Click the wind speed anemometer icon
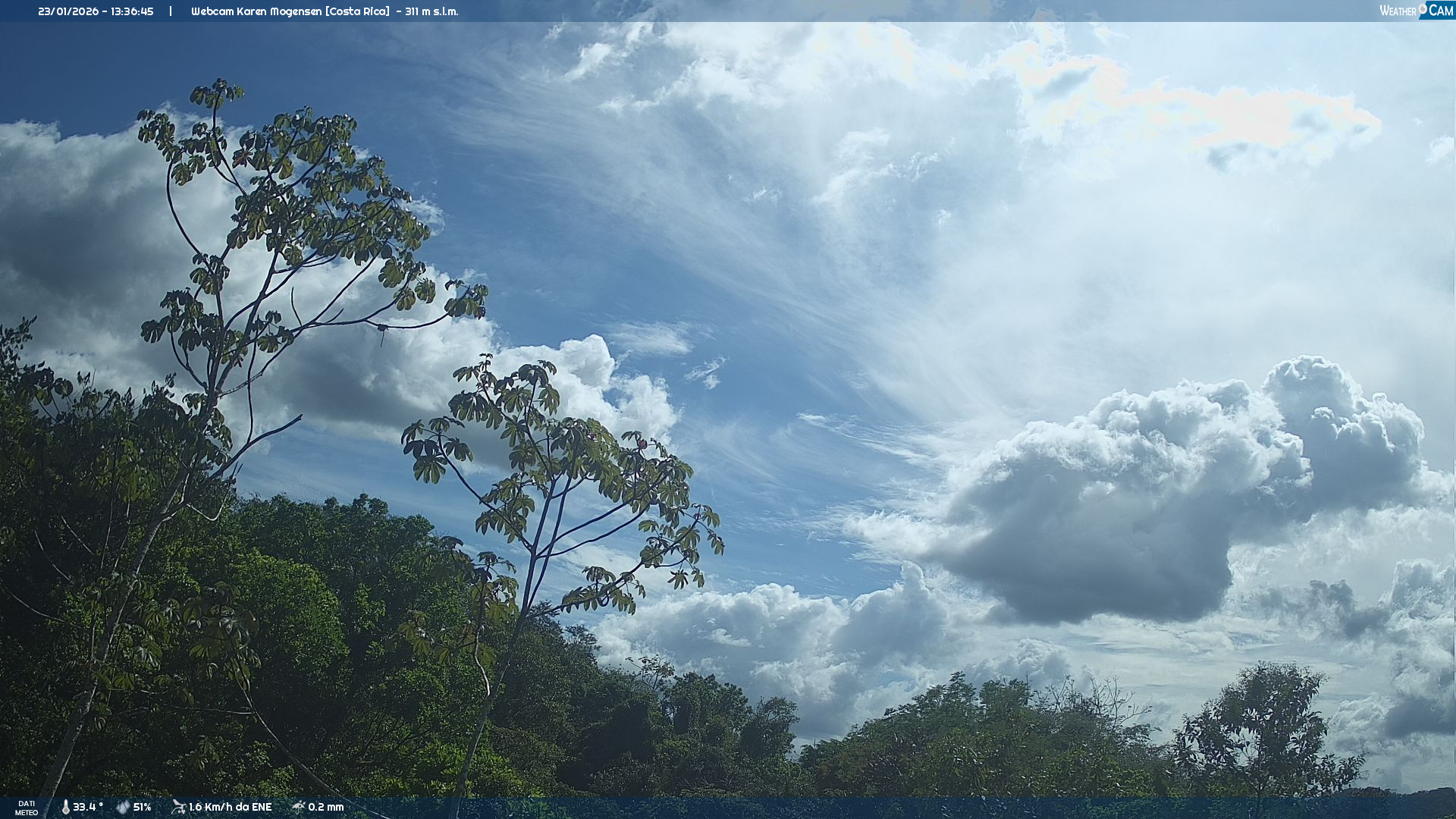The image size is (1456, 819). pyautogui.click(x=178, y=807)
